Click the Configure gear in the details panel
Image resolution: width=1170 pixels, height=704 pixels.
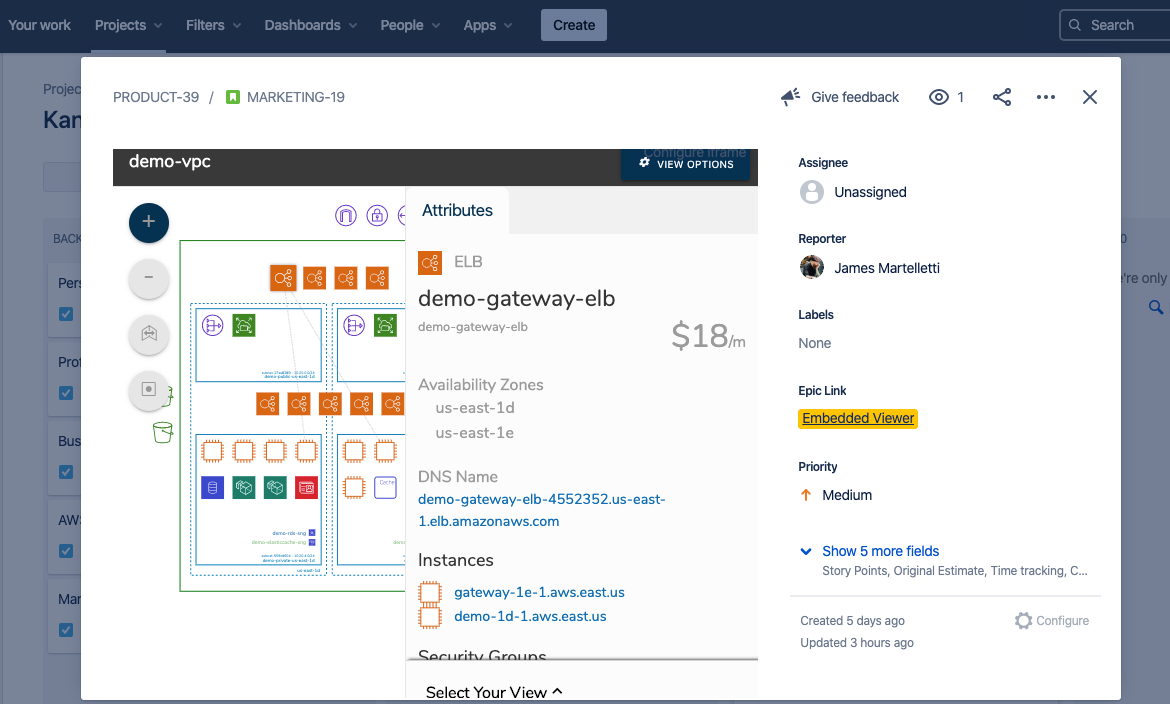1023,620
